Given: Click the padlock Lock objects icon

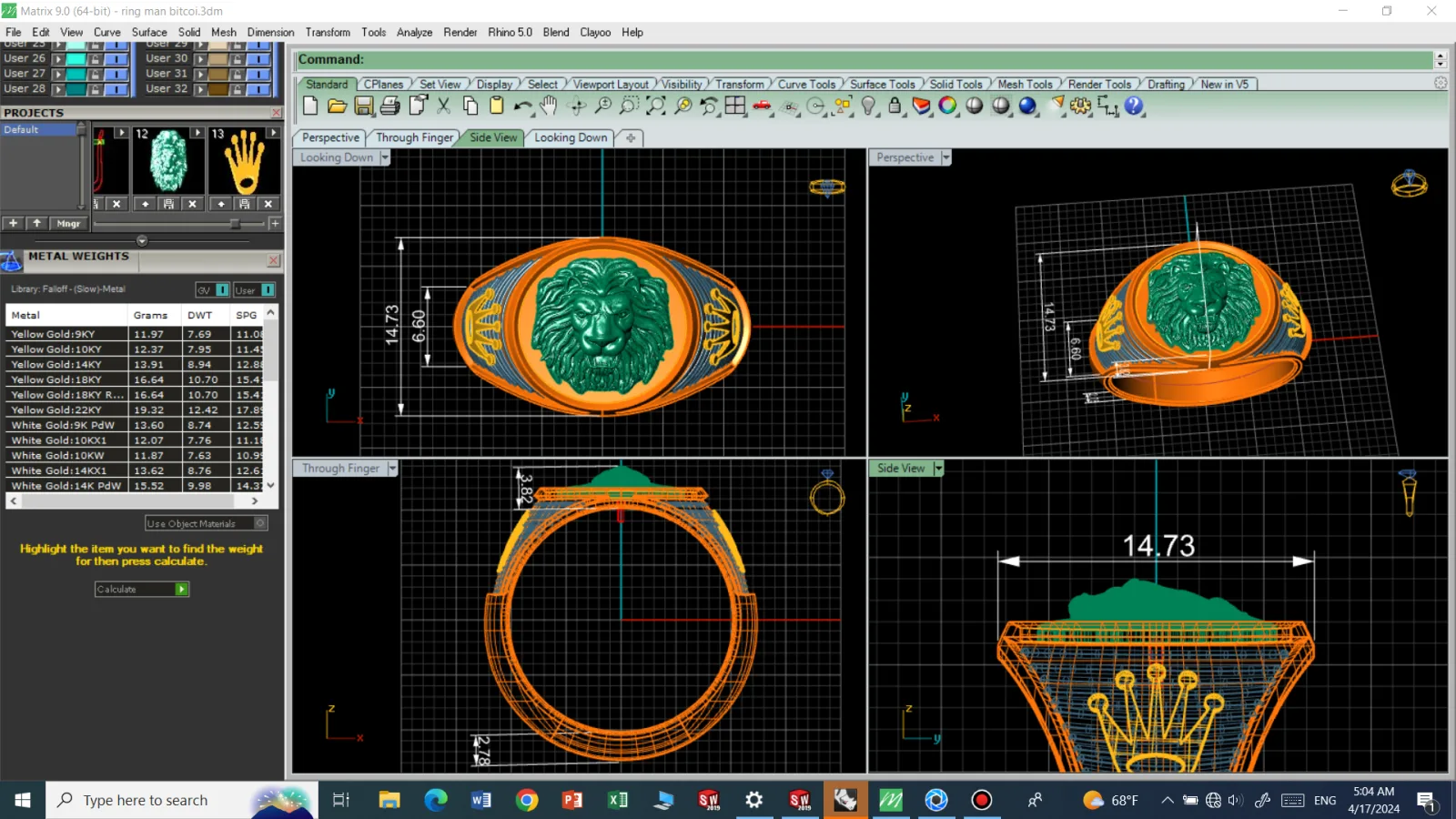Looking at the screenshot, I should (895, 106).
